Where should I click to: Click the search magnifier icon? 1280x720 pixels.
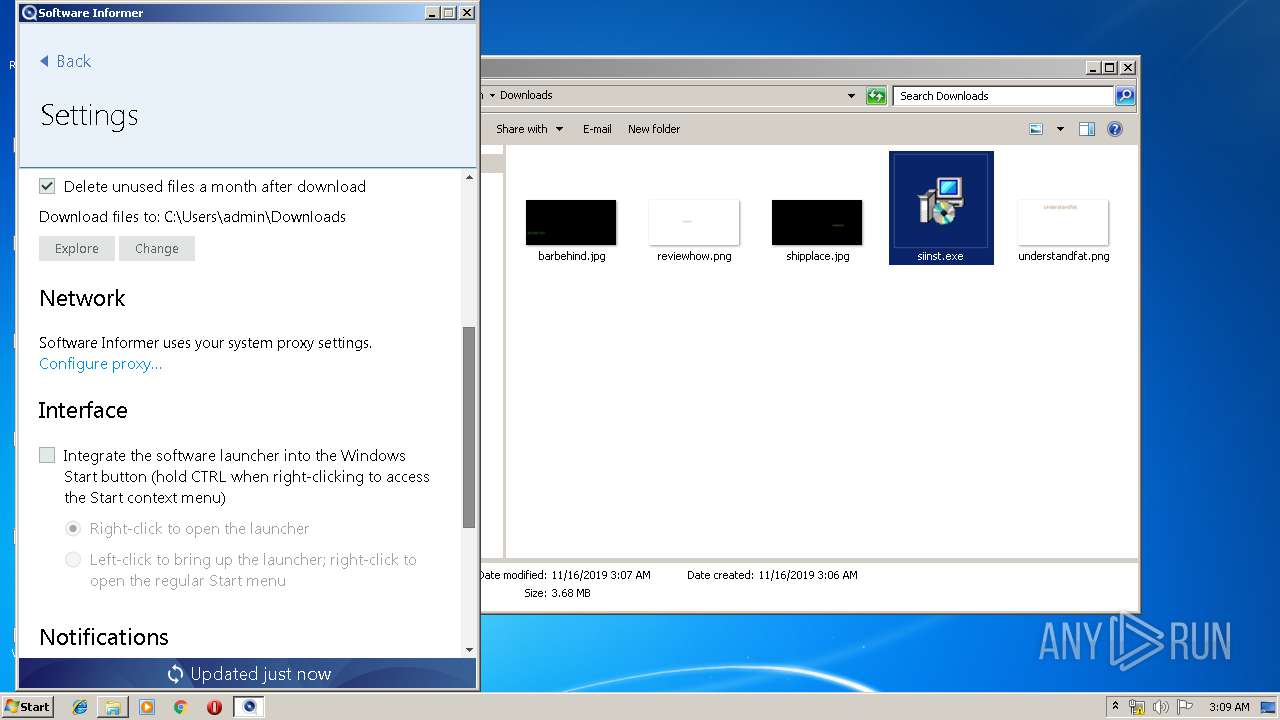[x=1125, y=96]
